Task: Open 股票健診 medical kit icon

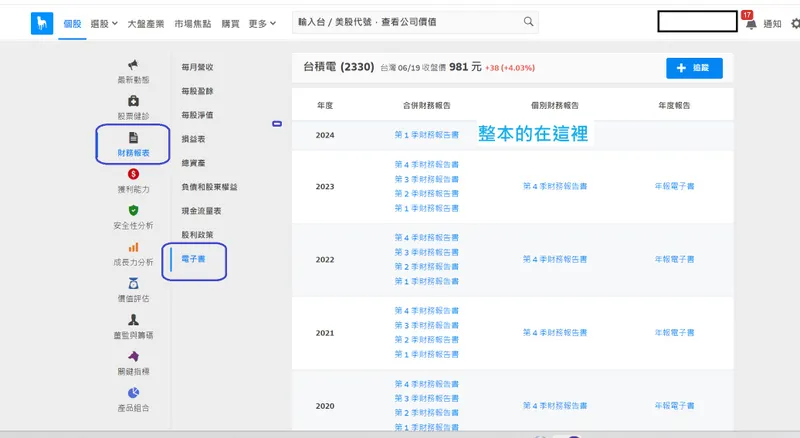Action: (x=133, y=101)
